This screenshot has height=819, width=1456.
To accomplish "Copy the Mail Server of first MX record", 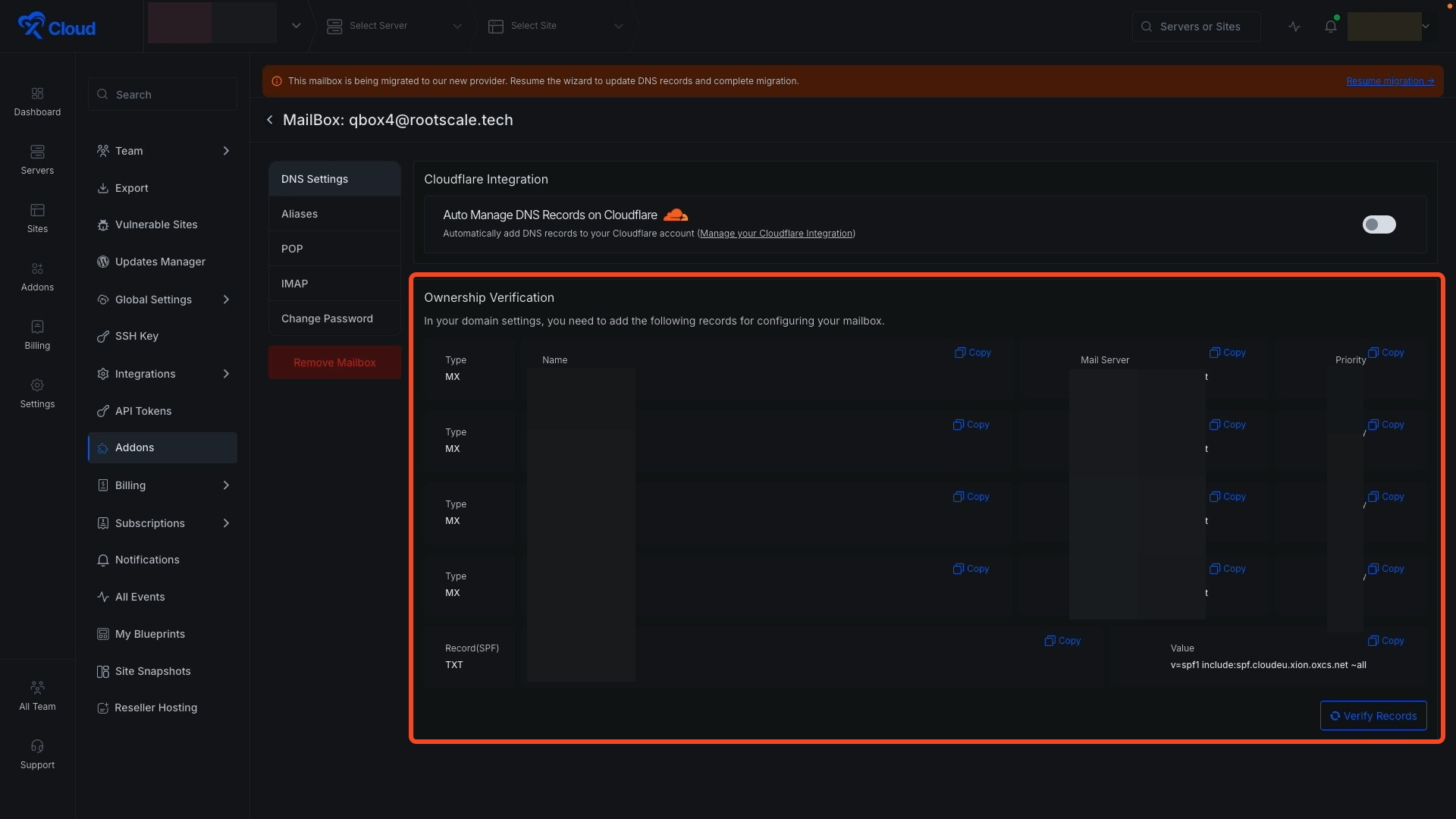I will [x=1228, y=353].
